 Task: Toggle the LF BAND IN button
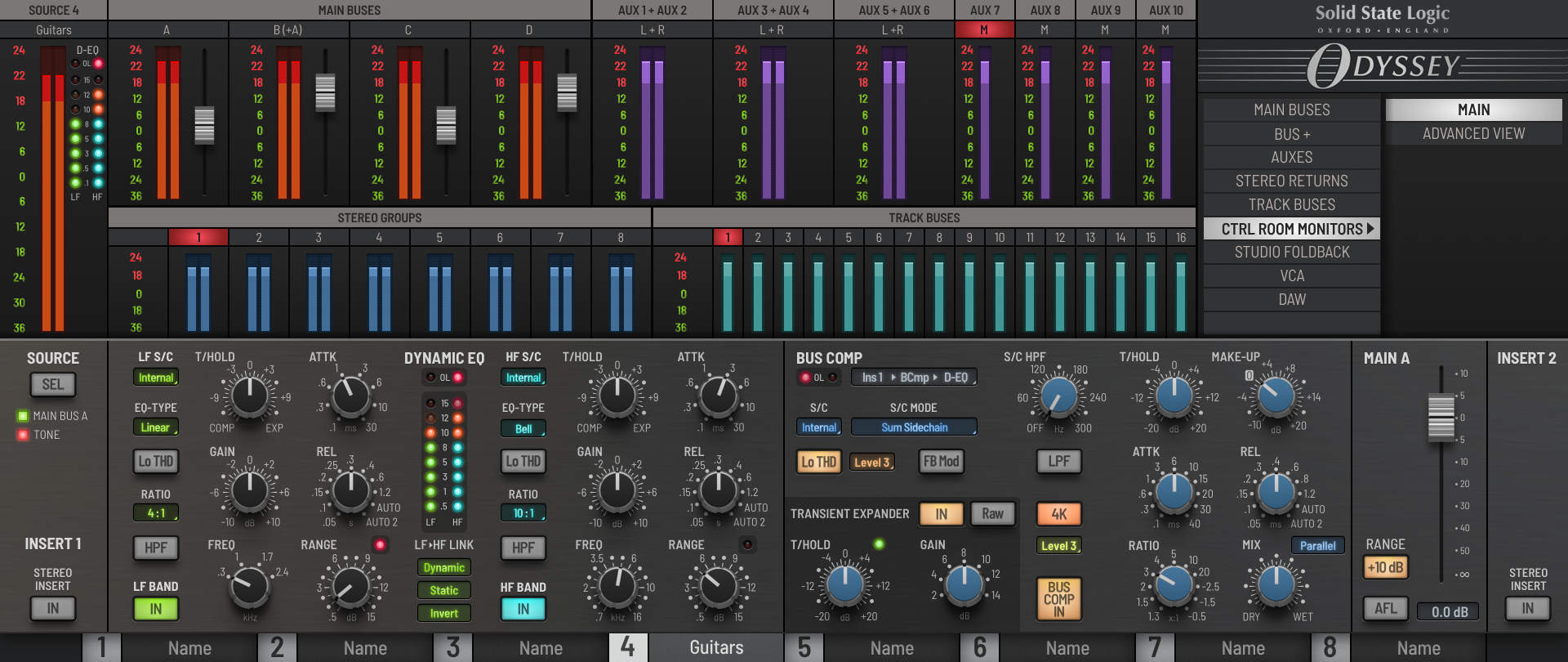156,609
